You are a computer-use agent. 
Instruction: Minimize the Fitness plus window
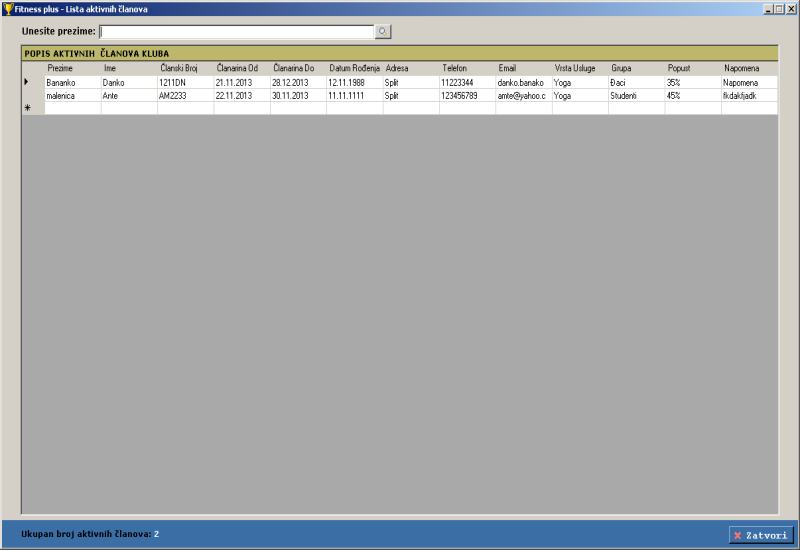pyautogui.click(x=768, y=9)
